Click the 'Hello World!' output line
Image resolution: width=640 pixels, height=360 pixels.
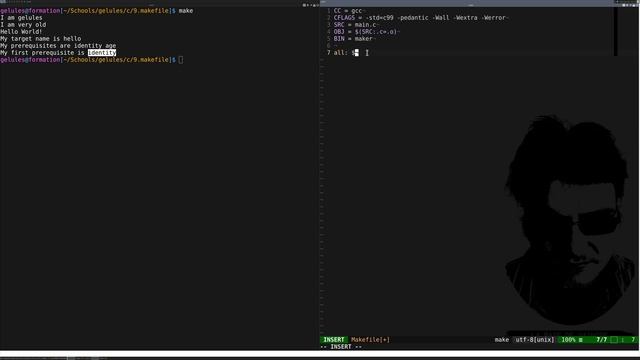(x=21, y=31)
